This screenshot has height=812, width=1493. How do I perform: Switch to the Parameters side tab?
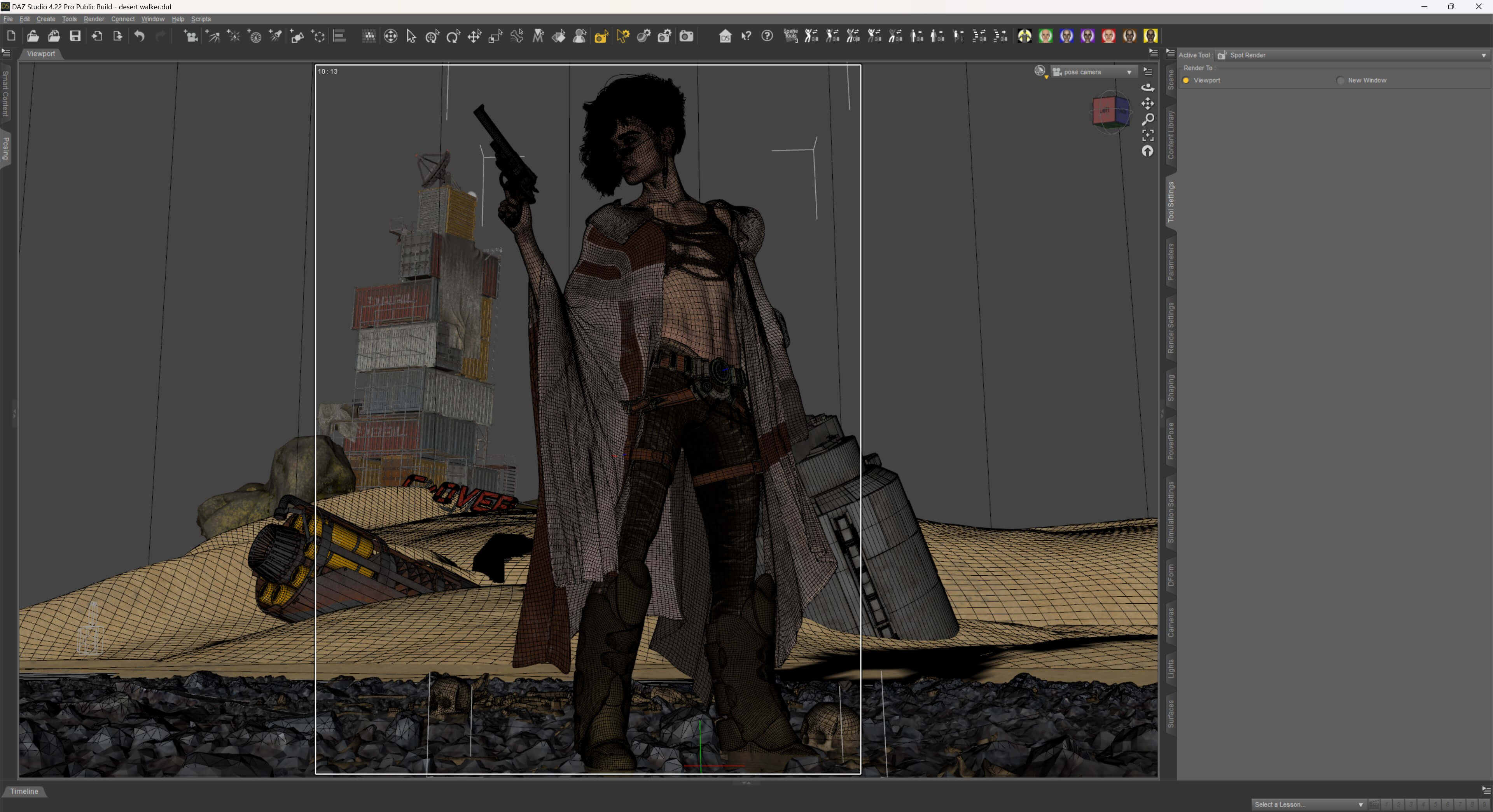(1171, 262)
